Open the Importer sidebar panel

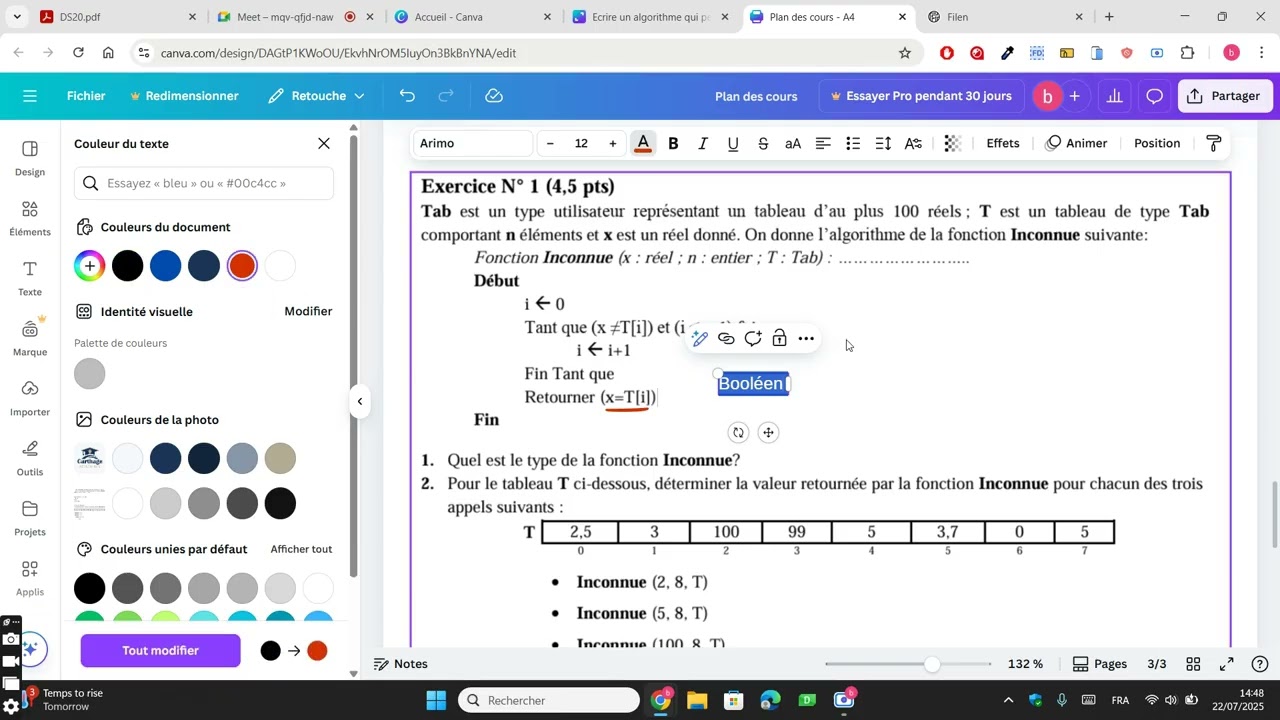30,398
